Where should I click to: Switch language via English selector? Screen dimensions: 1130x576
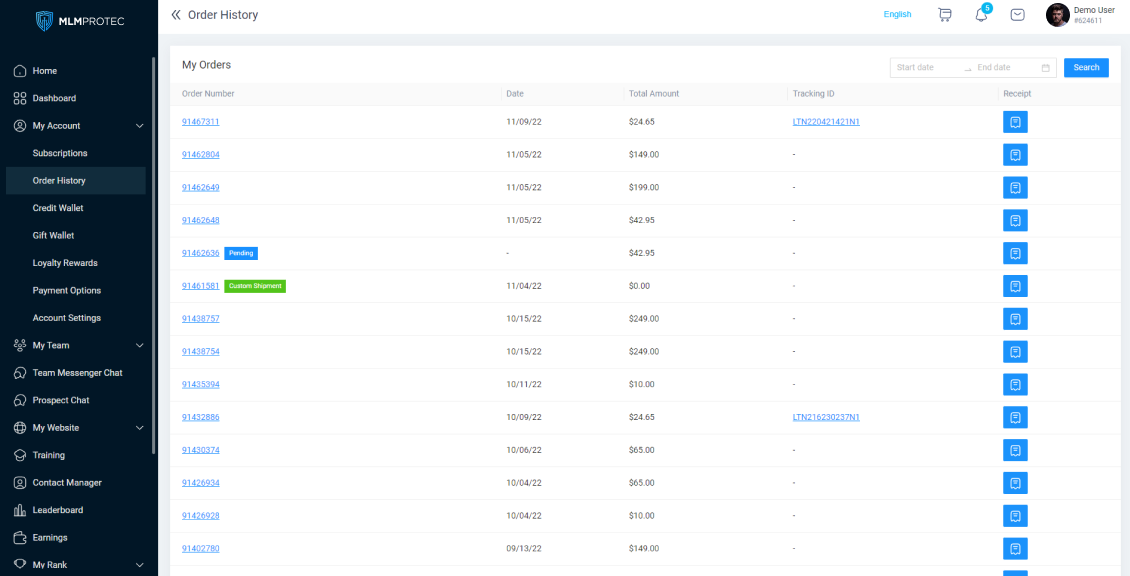pos(897,15)
